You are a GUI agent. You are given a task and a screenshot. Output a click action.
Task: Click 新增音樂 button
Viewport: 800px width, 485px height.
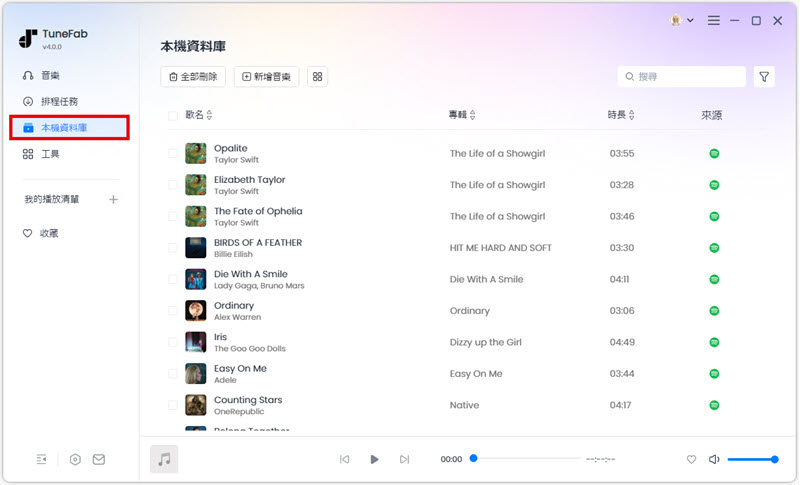pyautogui.click(x=266, y=76)
